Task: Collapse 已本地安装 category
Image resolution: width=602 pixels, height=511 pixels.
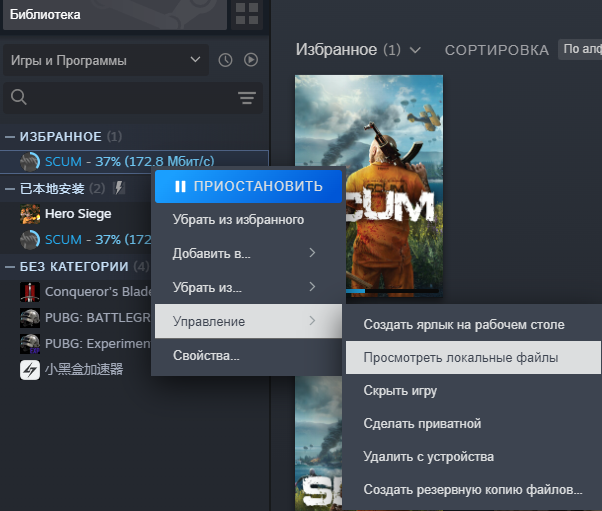Action: [10, 189]
